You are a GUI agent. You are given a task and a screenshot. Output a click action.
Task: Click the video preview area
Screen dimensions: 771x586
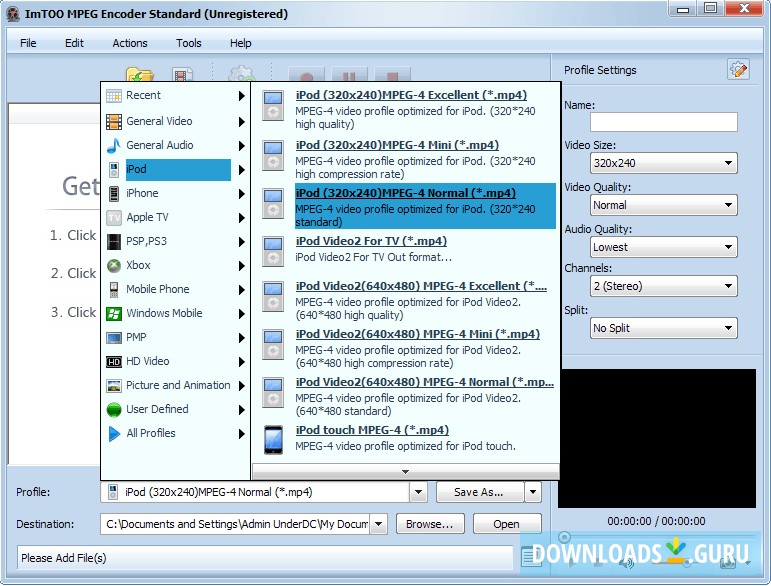[657, 439]
